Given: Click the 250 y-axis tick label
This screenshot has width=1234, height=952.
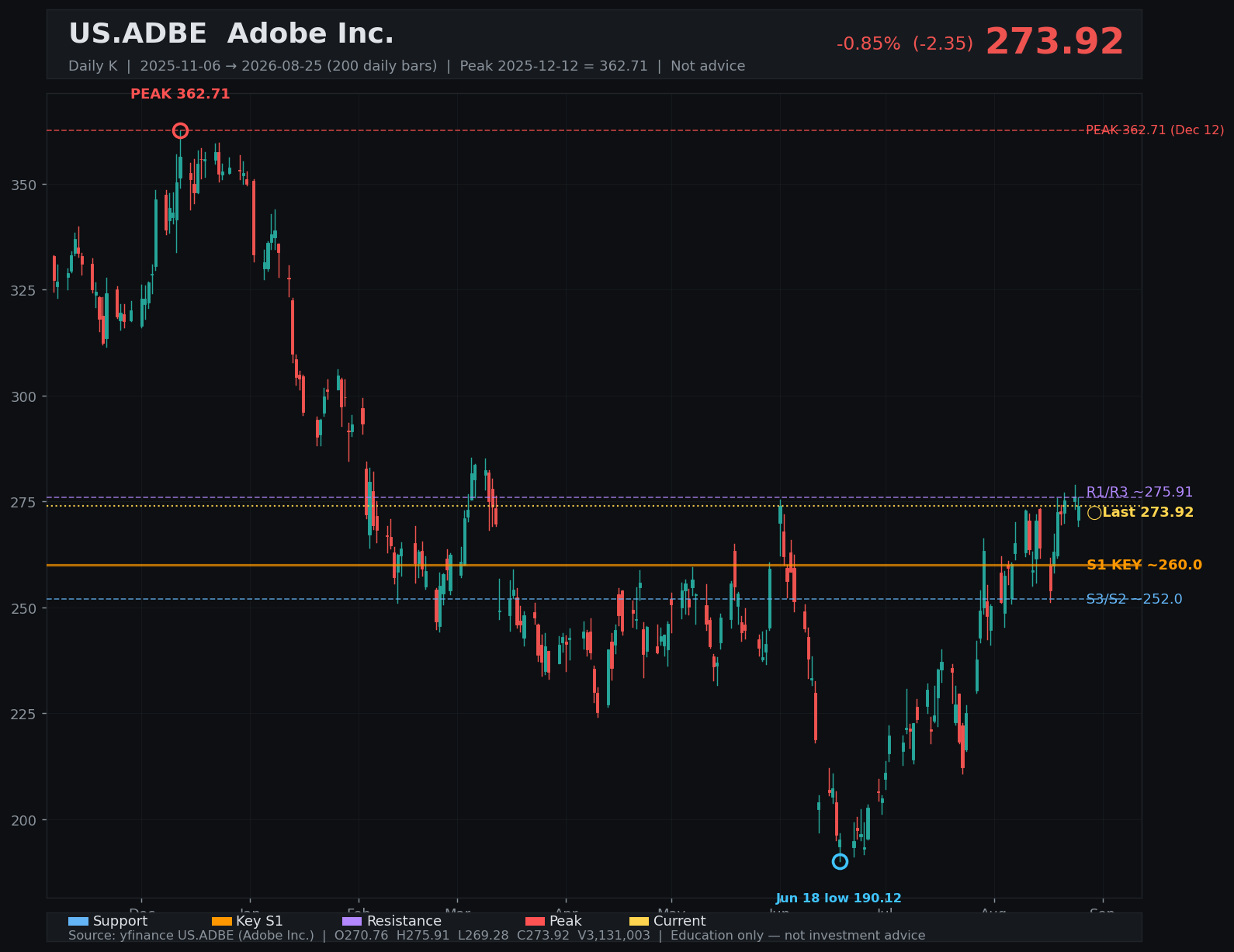Looking at the screenshot, I should click(x=24, y=608).
